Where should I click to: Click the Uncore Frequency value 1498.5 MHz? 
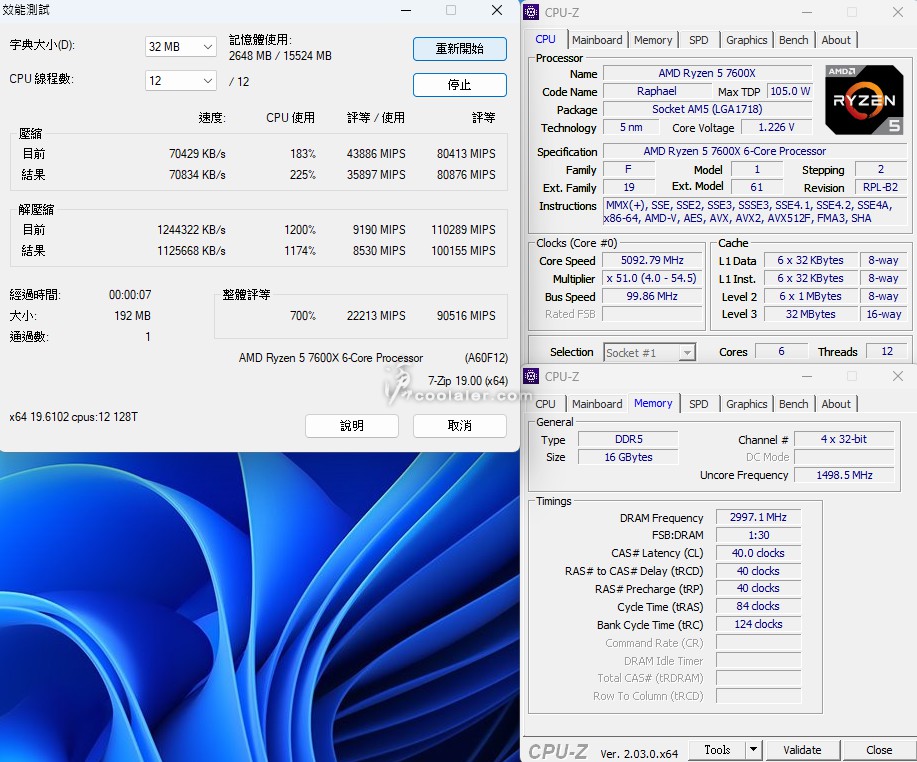pyautogui.click(x=844, y=475)
